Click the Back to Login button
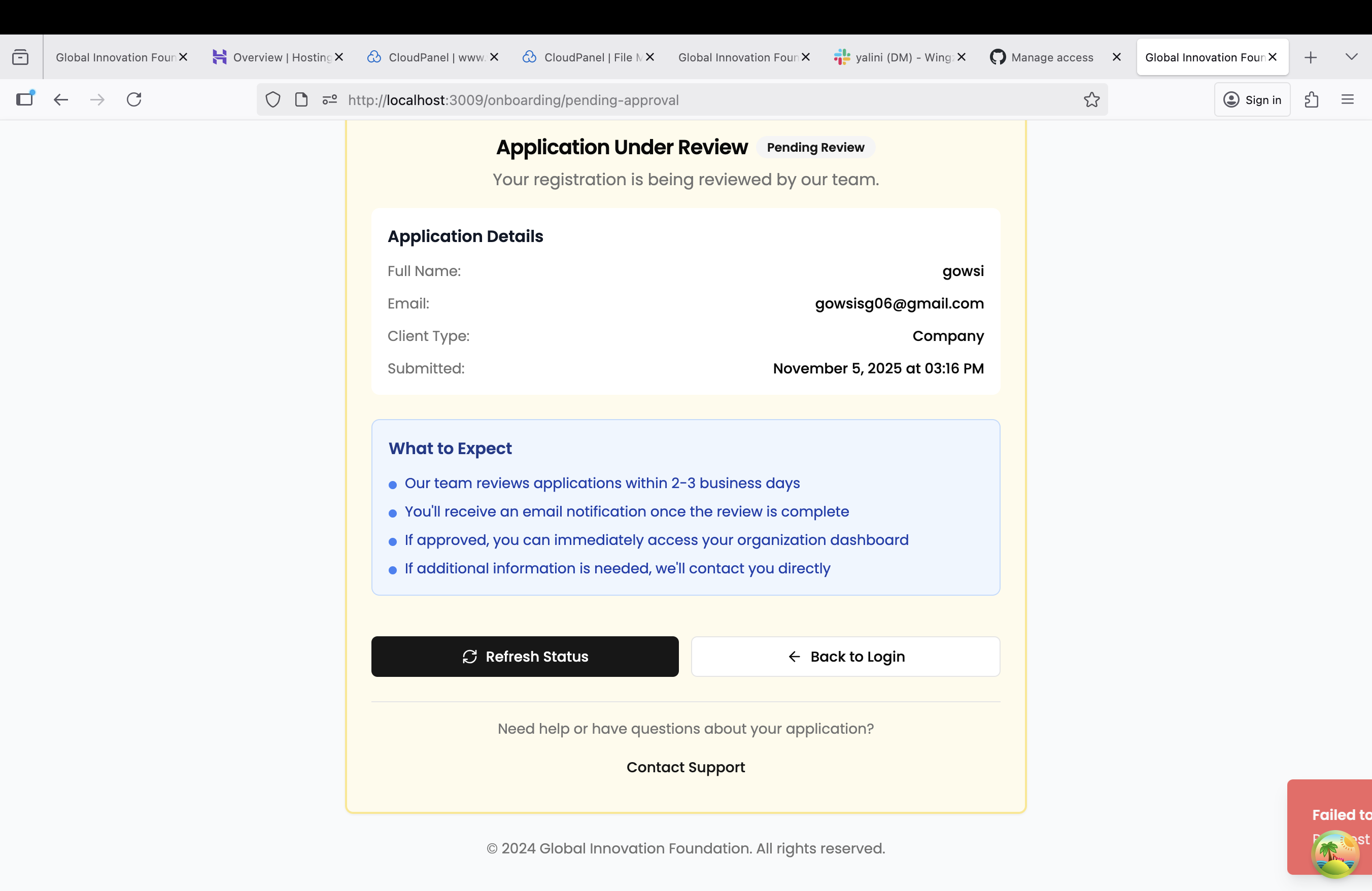This screenshot has width=1372, height=891. click(845, 657)
